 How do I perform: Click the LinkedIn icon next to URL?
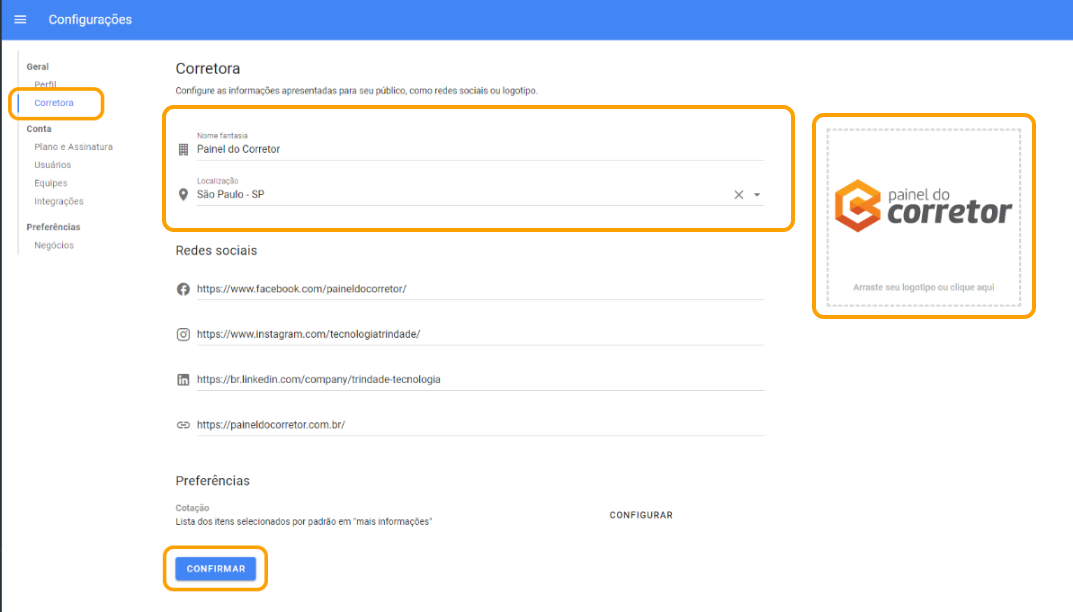click(183, 379)
